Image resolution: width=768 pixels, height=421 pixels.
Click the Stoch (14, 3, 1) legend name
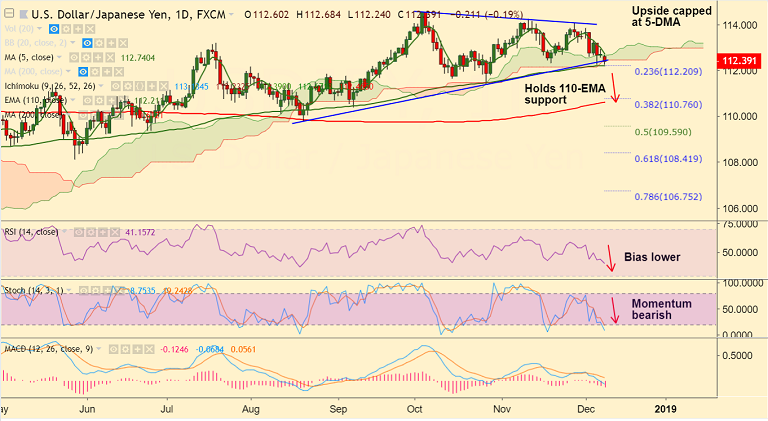34,290
